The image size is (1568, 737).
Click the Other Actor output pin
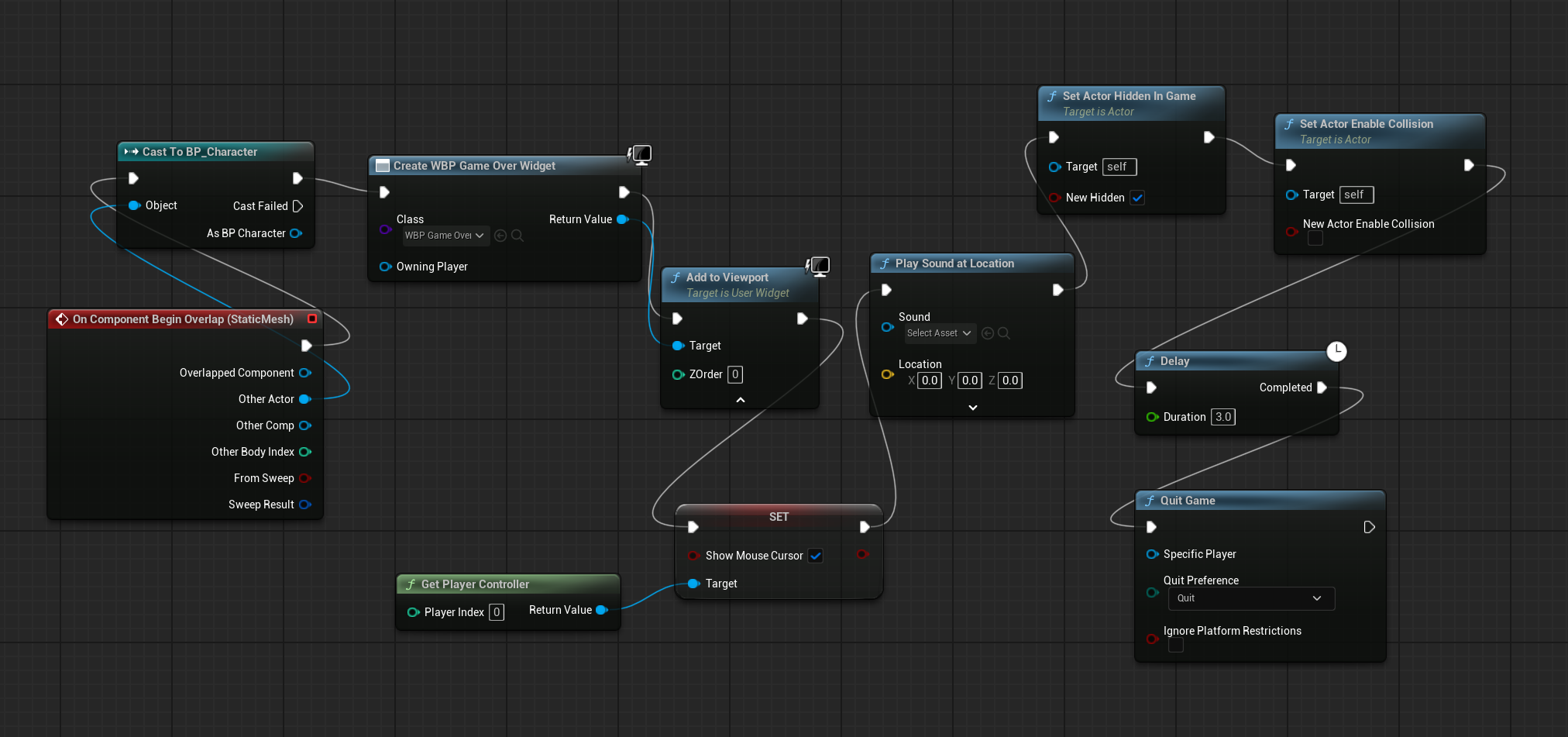pos(304,399)
